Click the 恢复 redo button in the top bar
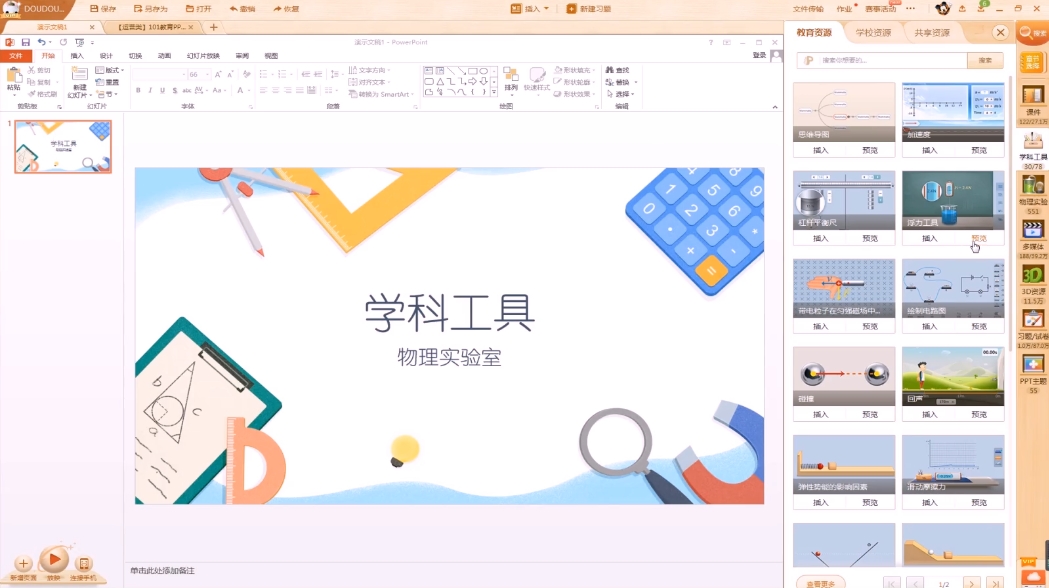 pos(286,9)
